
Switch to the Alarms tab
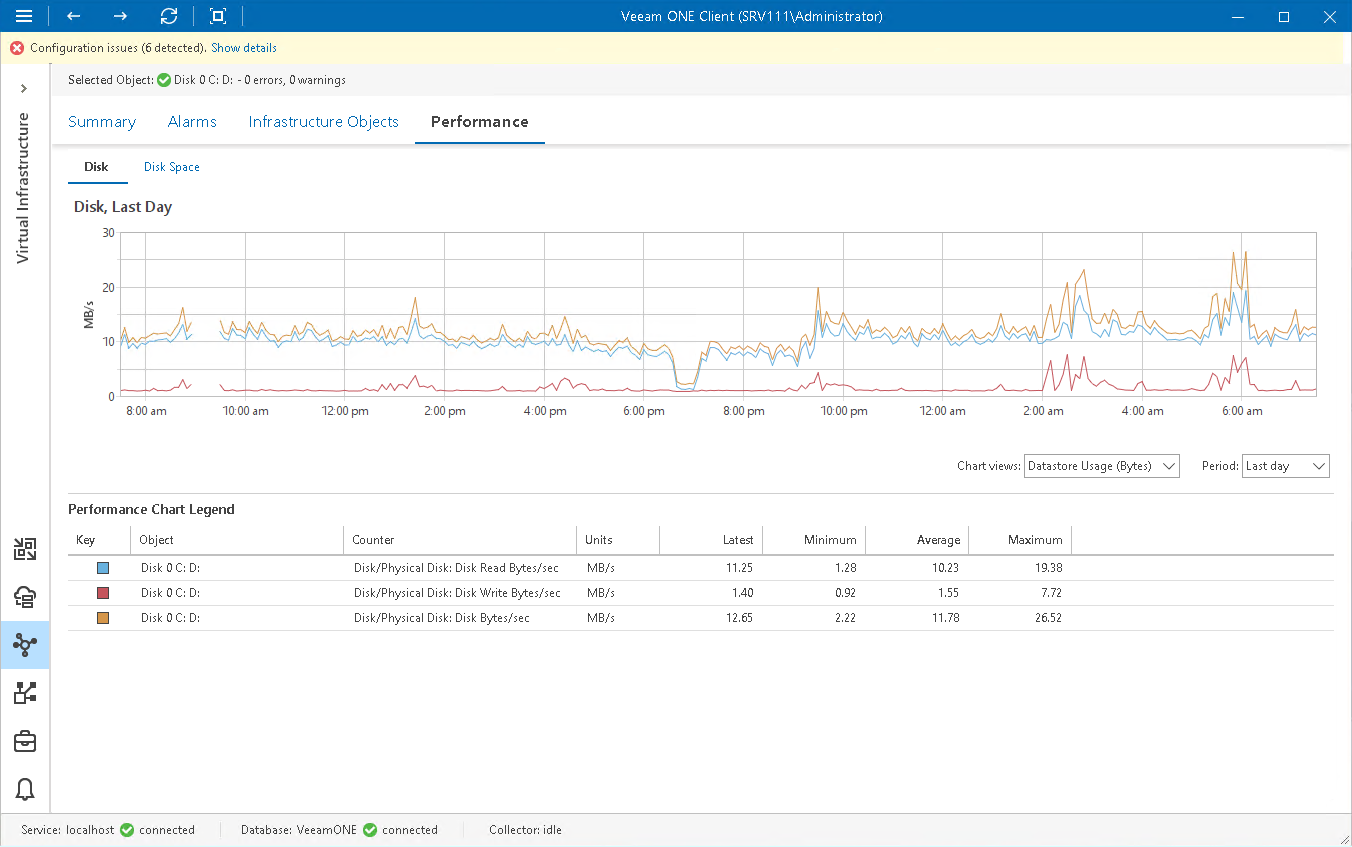[192, 122]
